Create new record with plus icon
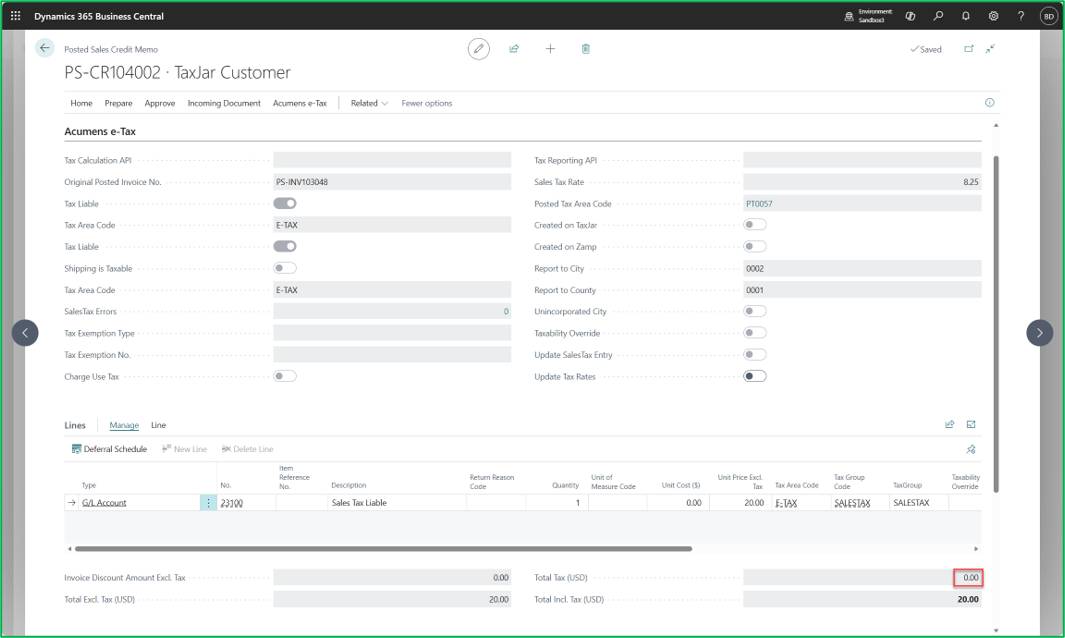 (x=550, y=49)
